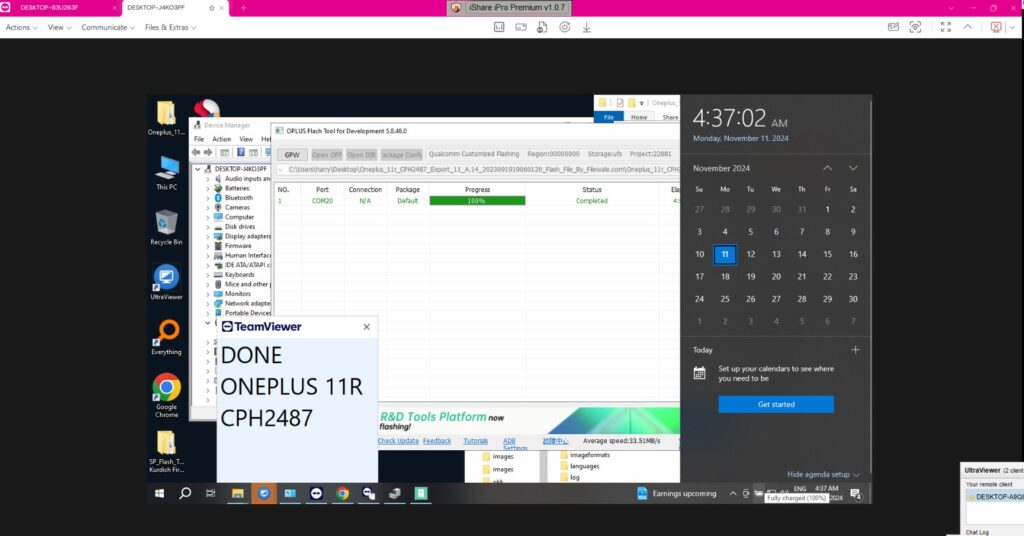Click Device Manager back arrow toolbar button
The image size is (1024, 536).
coord(196,152)
